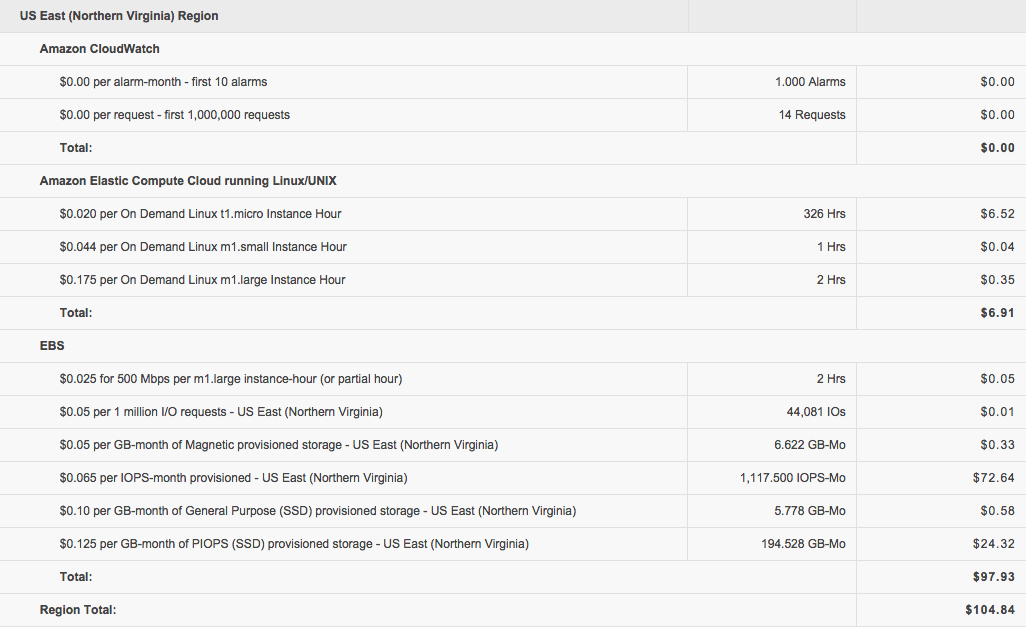Select the $0.04 charge amount
1026x627 pixels.
[x=997, y=247]
